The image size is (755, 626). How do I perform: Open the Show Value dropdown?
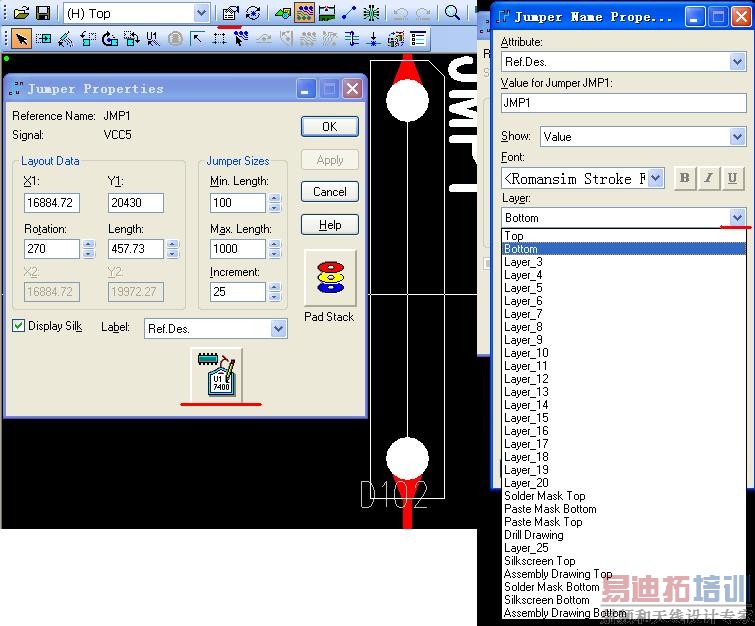pos(737,137)
